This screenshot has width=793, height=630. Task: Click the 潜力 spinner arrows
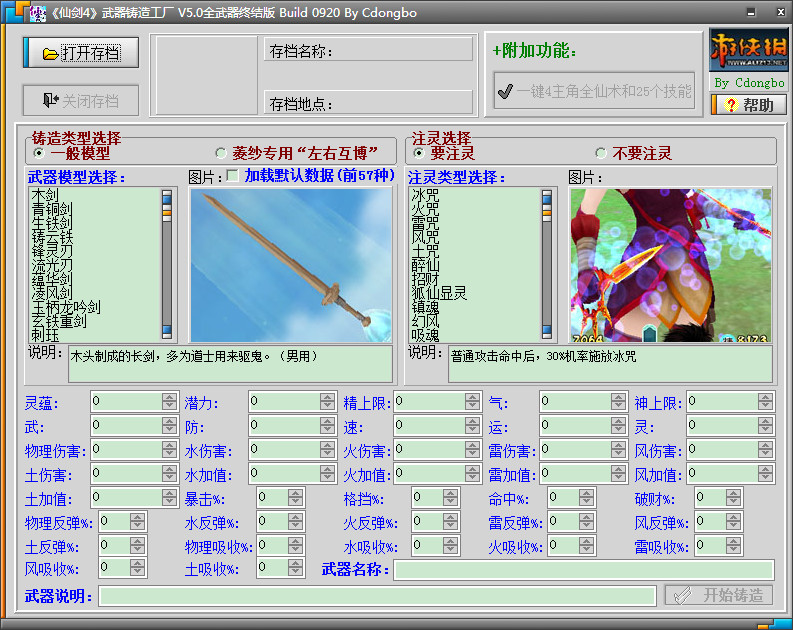(x=328, y=401)
